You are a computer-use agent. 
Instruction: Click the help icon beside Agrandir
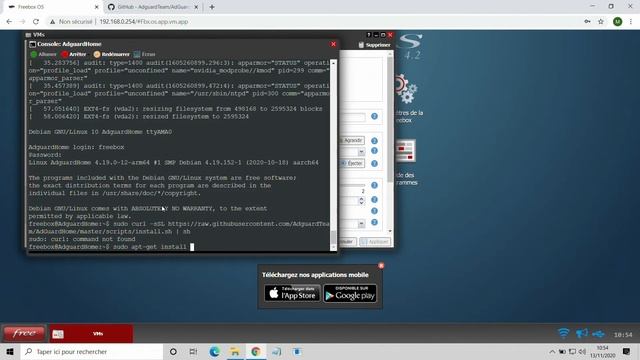coord(374,141)
